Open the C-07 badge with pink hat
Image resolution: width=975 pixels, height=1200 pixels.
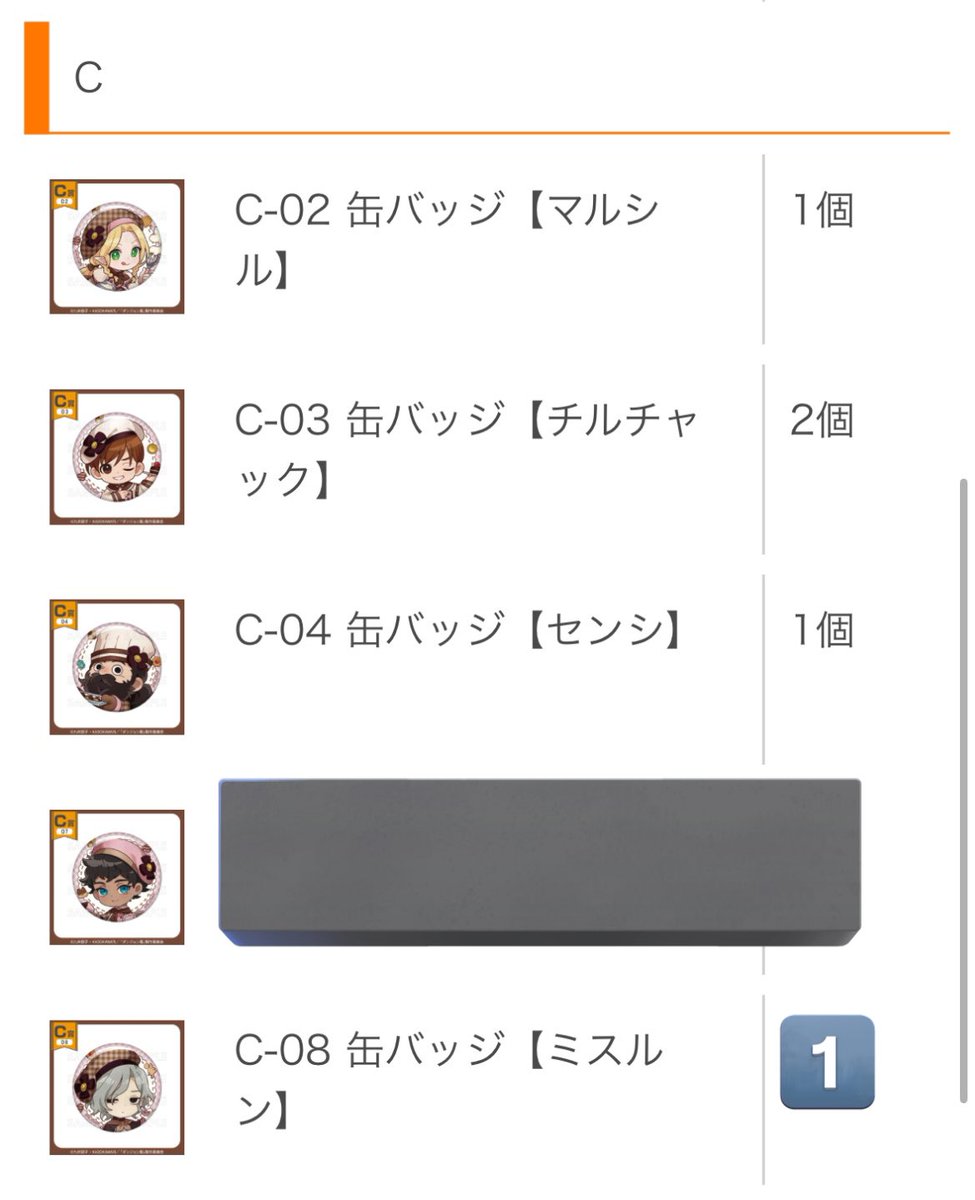117,877
